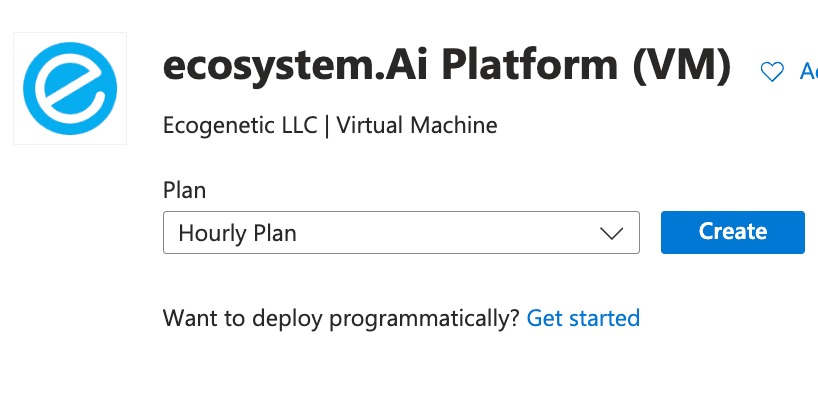Click the white letter e inside logo
The width and height of the screenshot is (818, 400).
(x=68, y=90)
